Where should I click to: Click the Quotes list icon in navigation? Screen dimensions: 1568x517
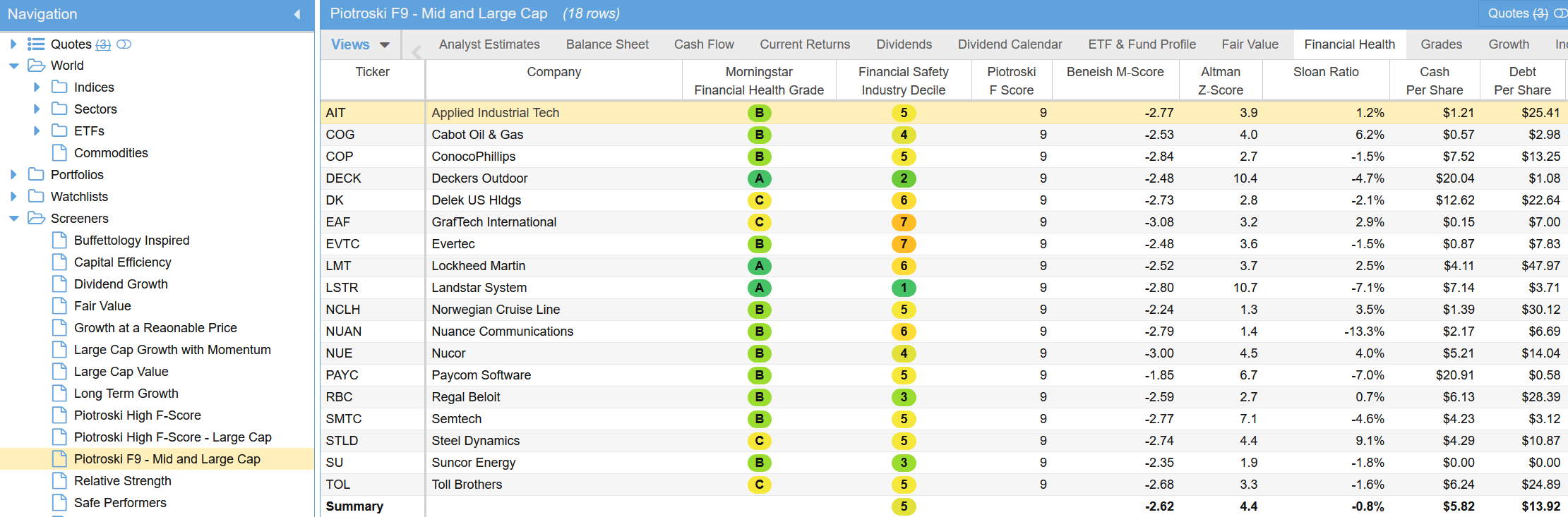click(36, 44)
